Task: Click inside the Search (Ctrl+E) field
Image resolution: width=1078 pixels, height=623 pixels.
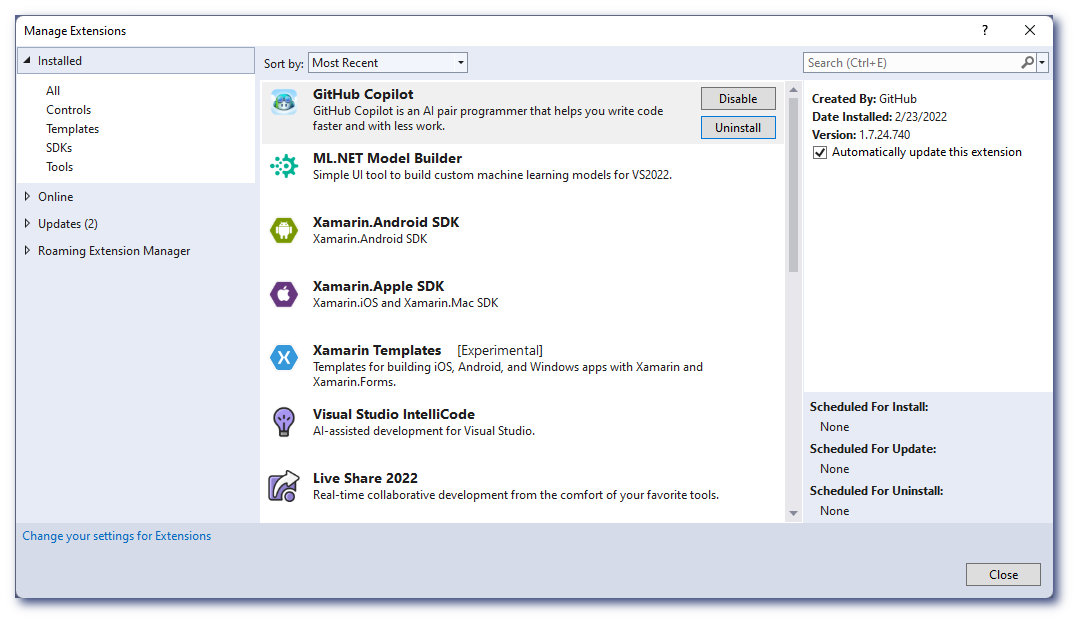Action: [912, 63]
